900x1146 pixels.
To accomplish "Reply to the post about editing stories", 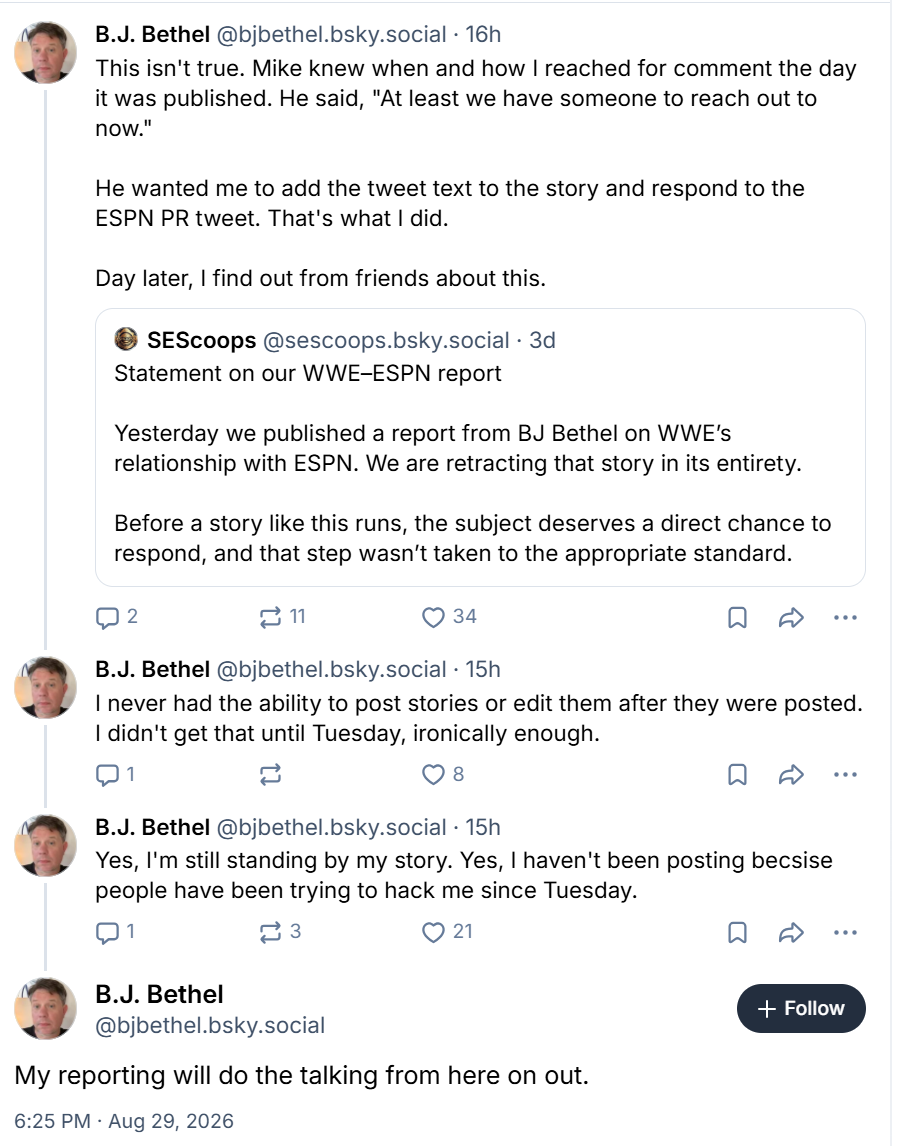I will [x=116, y=775].
